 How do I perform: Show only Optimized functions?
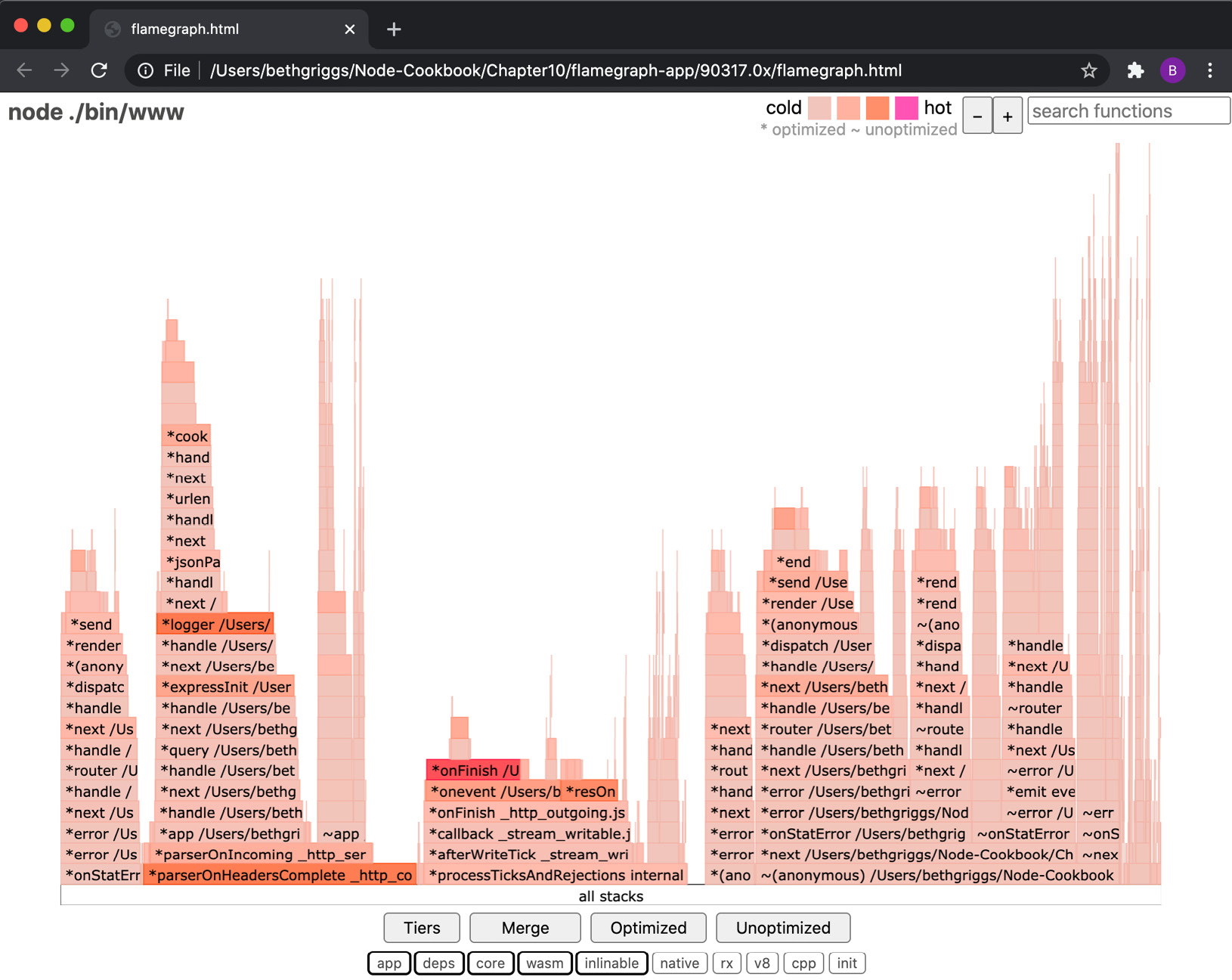coord(648,928)
